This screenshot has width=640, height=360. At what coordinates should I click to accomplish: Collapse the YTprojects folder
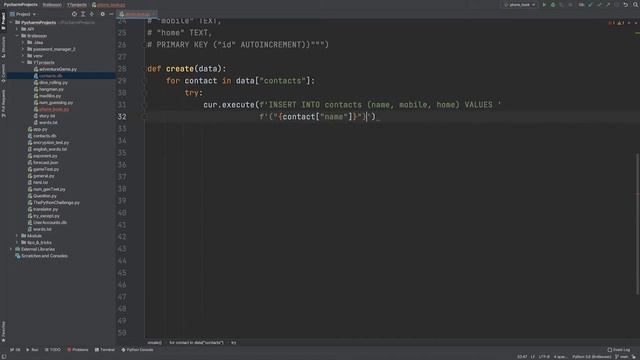[x=23, y=62]
